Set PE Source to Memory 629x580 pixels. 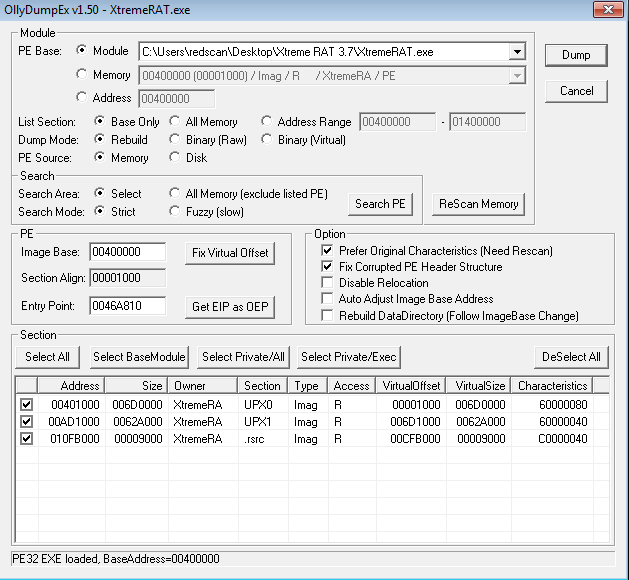click(x=99, y=157)
